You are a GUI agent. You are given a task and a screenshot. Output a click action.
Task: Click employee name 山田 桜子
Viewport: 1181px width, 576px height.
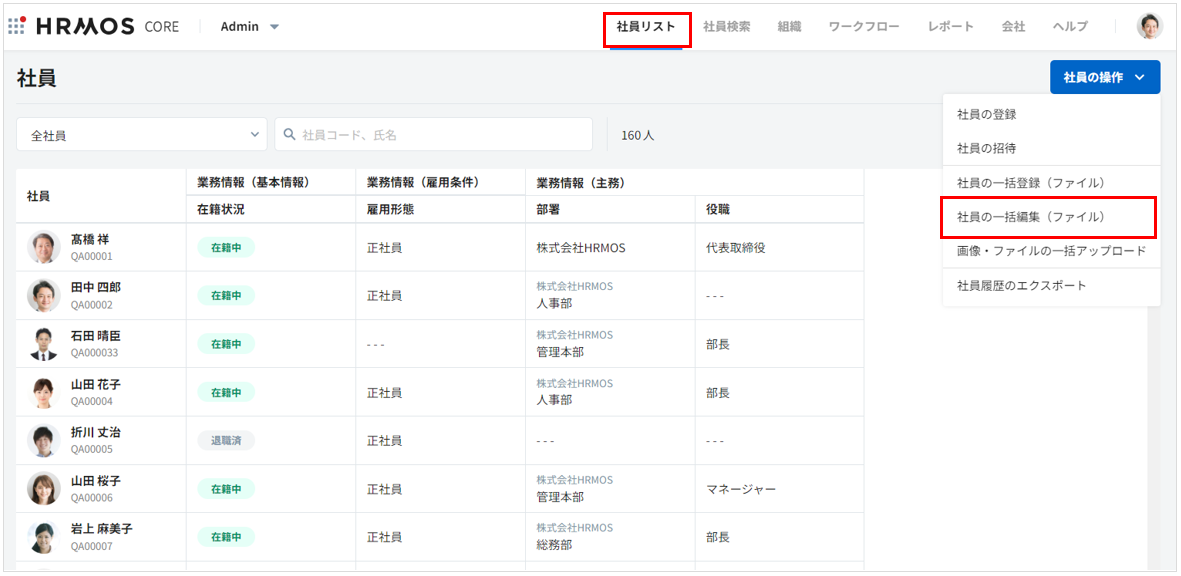95,481
